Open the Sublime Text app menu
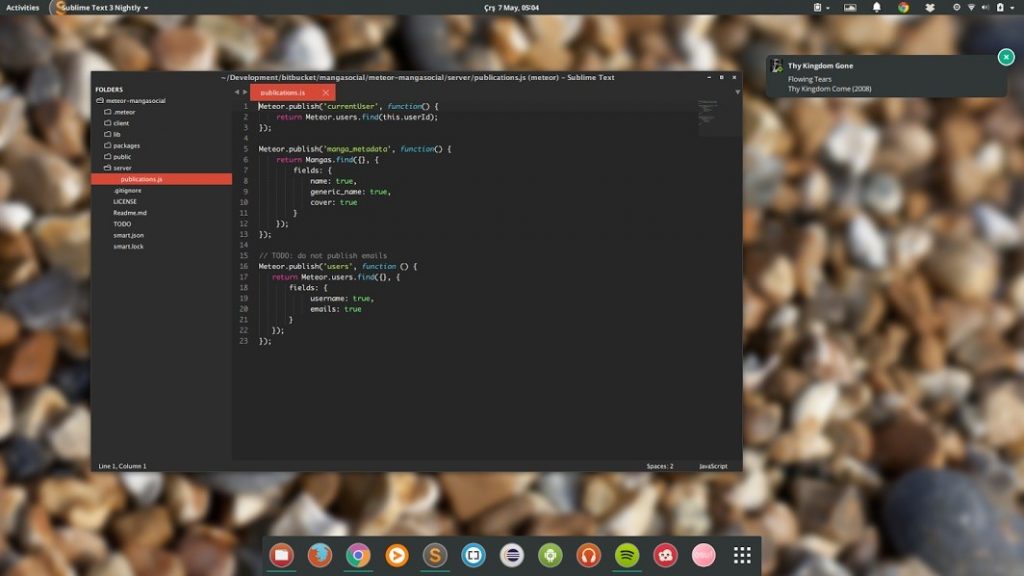Image resolution: width=1024 pixels, height=576 pixels. point(100,7)
